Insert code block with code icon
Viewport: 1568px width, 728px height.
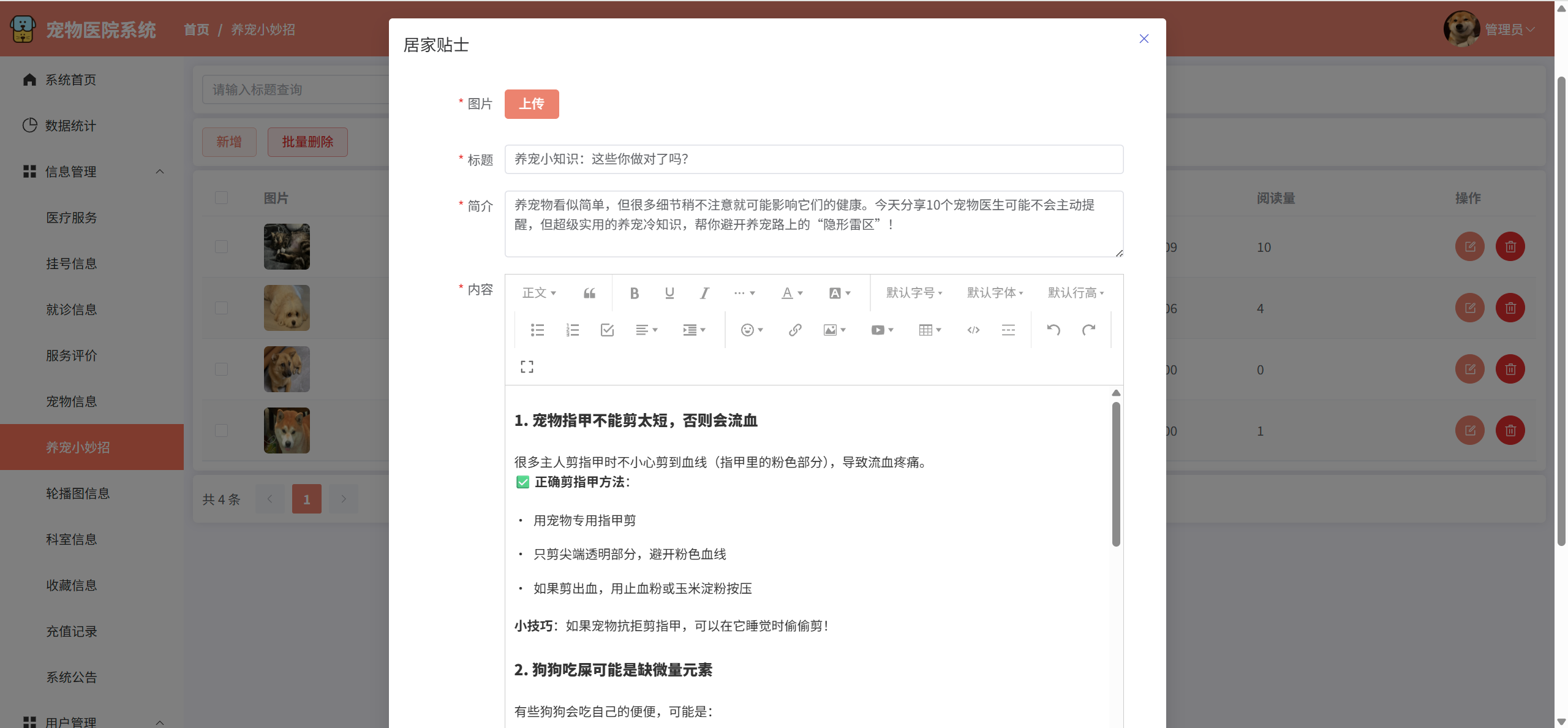(973, 330)
